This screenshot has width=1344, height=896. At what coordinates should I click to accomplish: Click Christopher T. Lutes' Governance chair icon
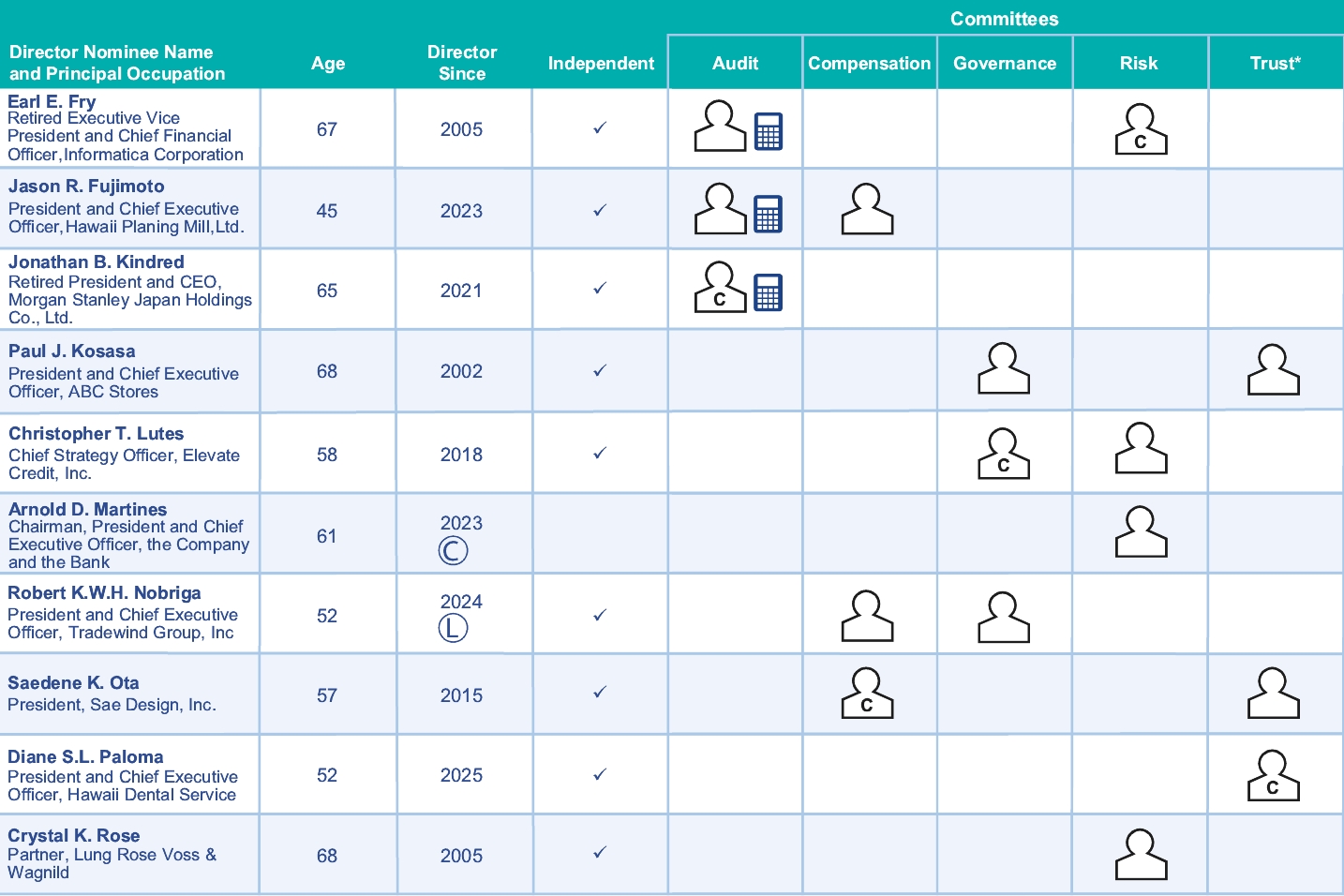pyautogui.click(x=1003, y=454)
